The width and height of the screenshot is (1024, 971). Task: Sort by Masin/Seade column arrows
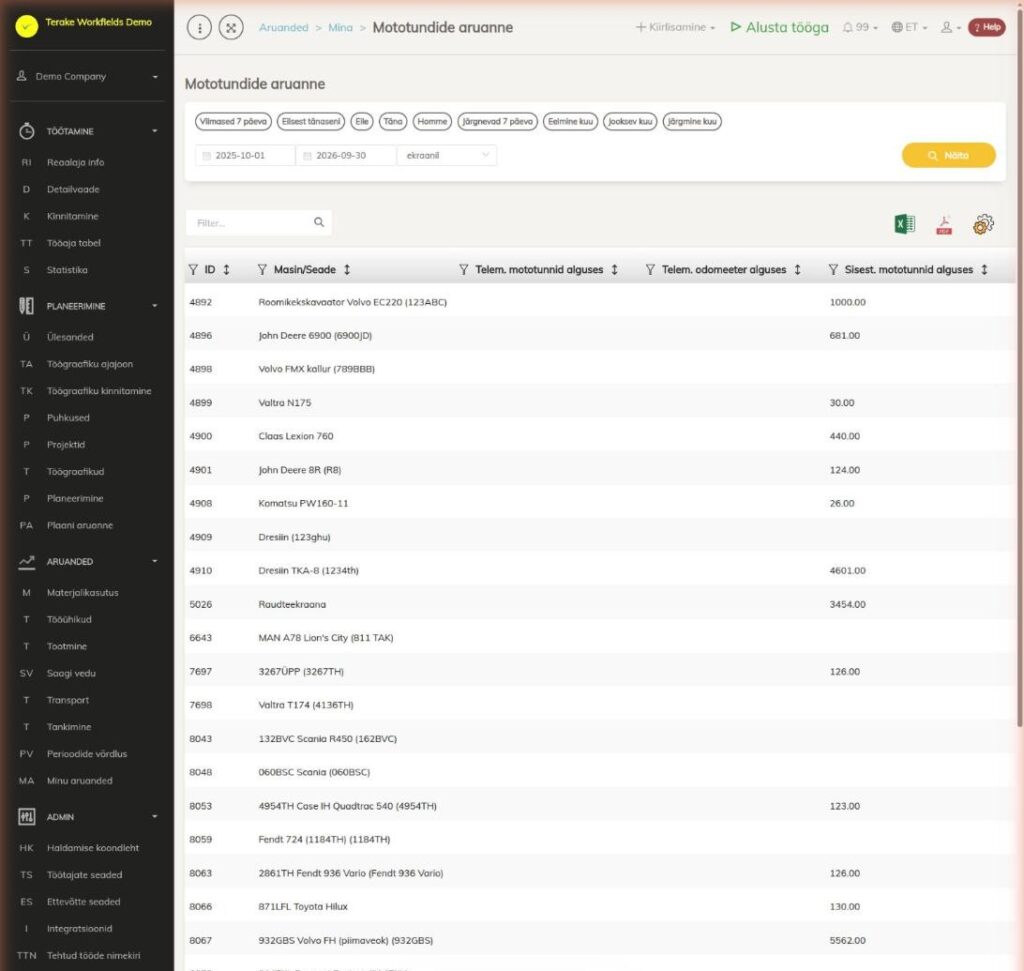pos(347,270)
